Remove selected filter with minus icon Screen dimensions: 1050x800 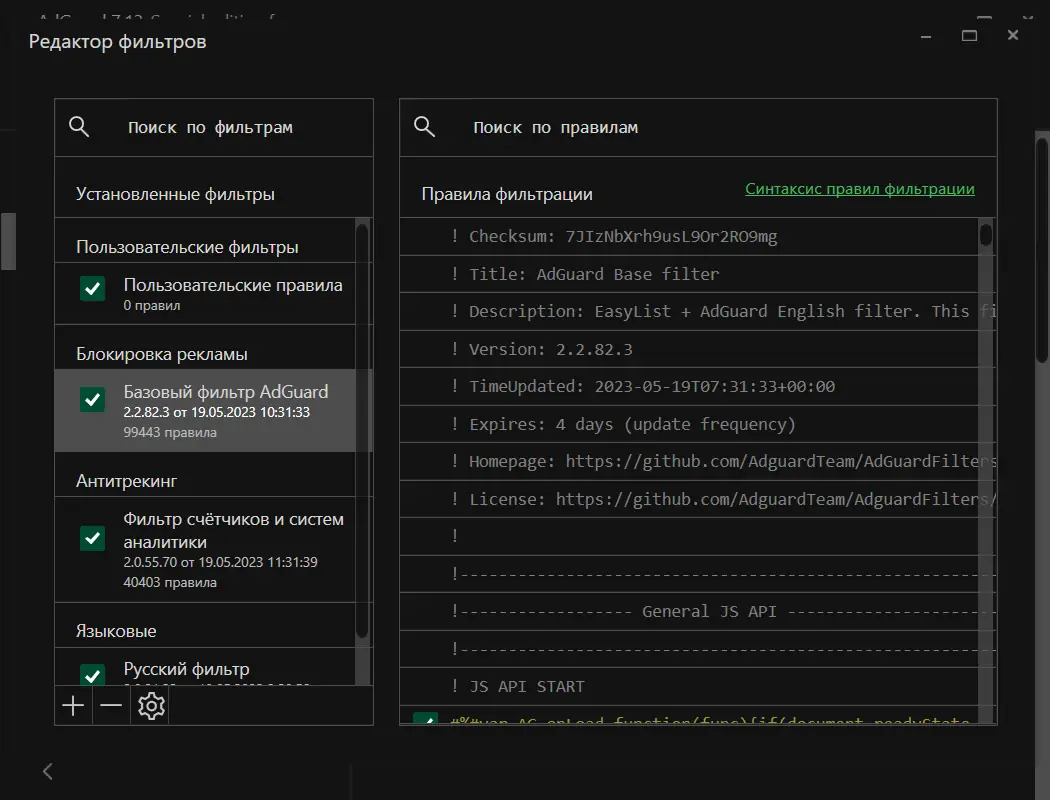(111, 706)
